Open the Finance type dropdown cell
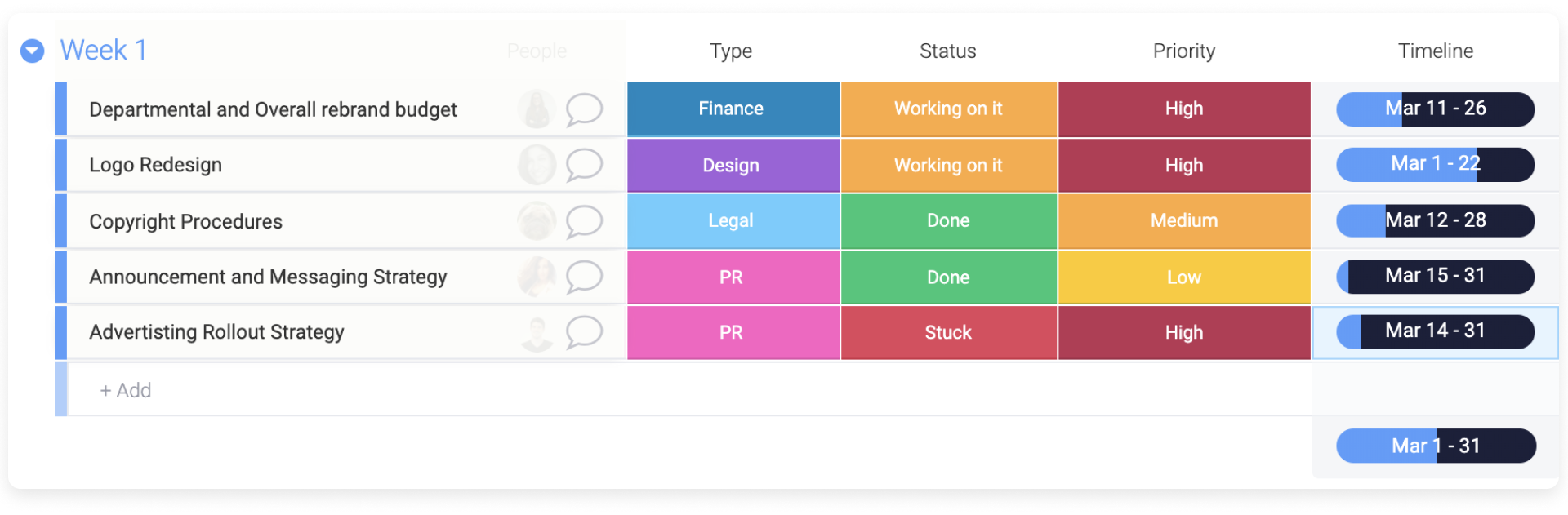Screen dimensions: 1568x515 733,109
